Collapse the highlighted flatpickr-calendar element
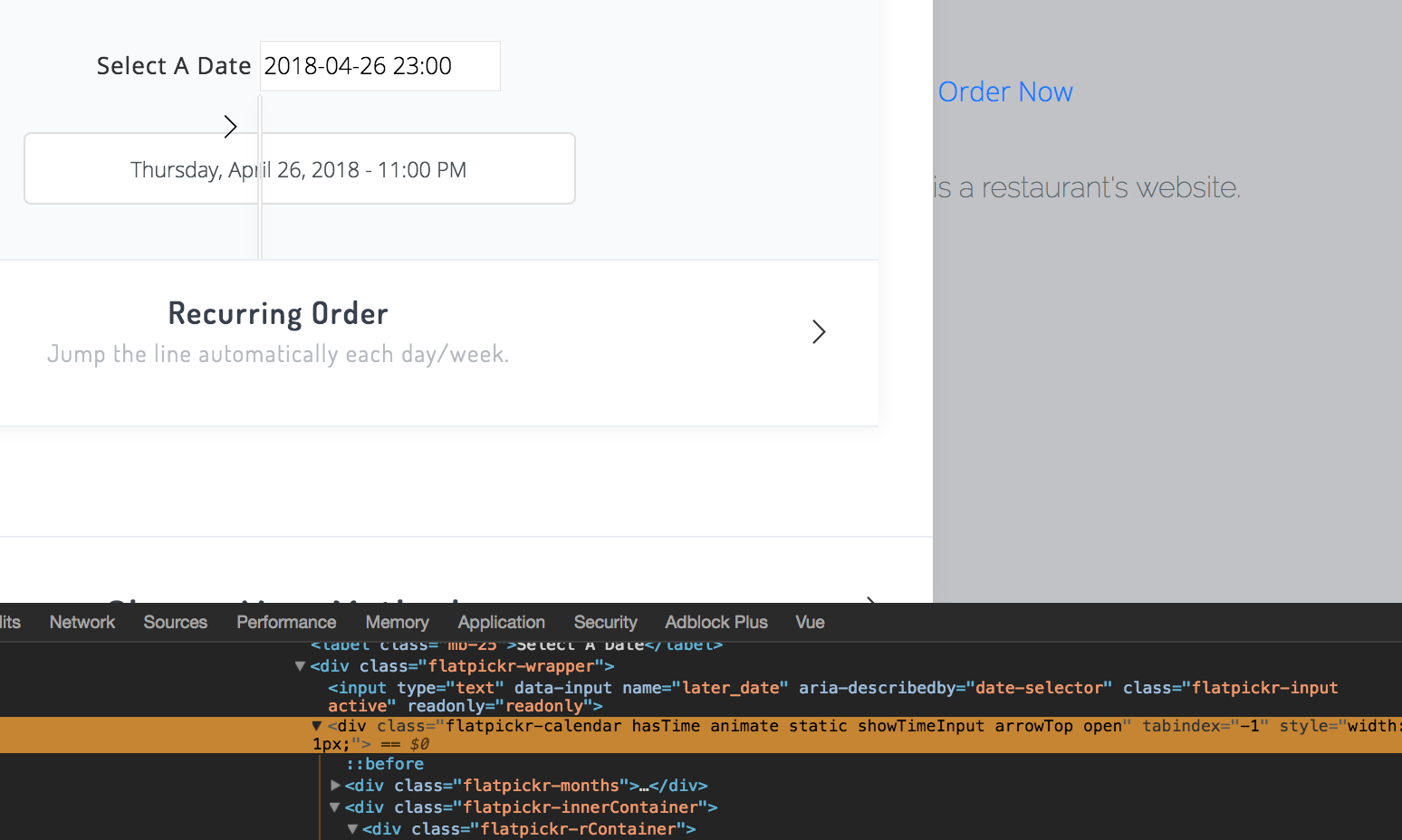 [x=316, y=725]
